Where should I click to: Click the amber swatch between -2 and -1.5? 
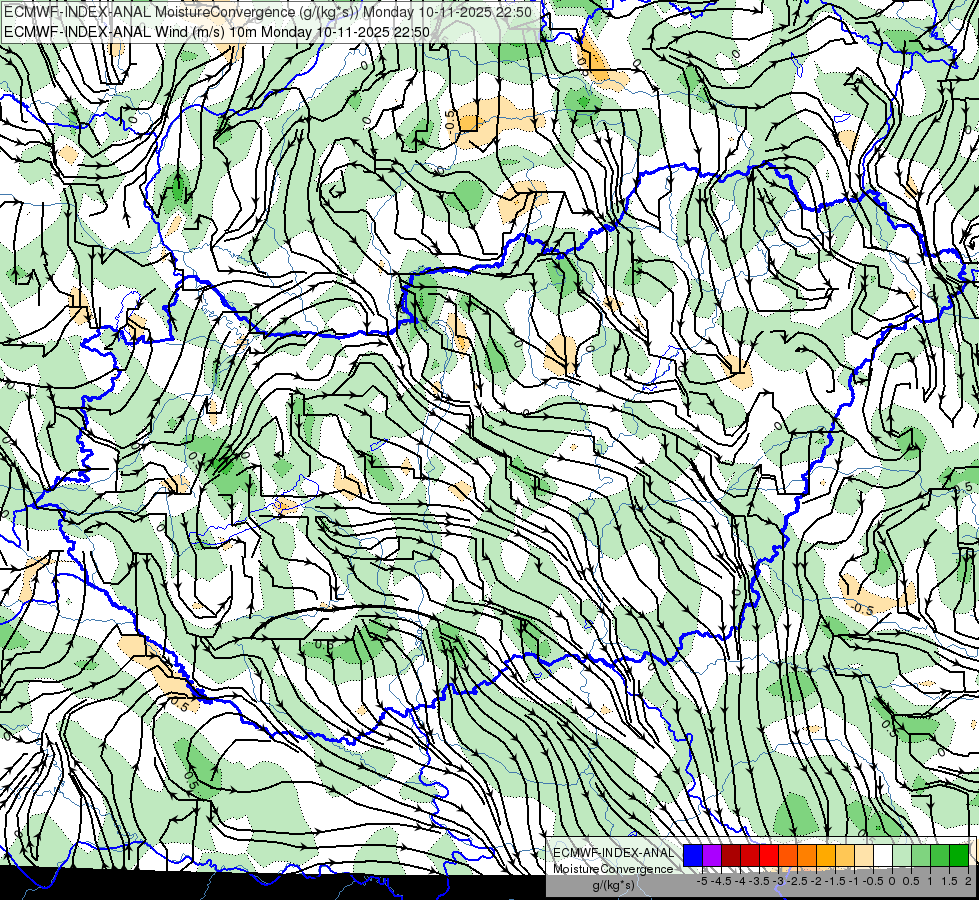tap(826, 856)
